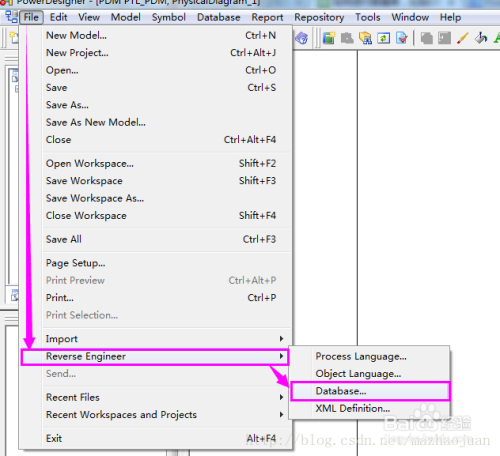This screenshot has height=456, width=500.
Task: Click Exit in the File menu
Action: (156, 438)
